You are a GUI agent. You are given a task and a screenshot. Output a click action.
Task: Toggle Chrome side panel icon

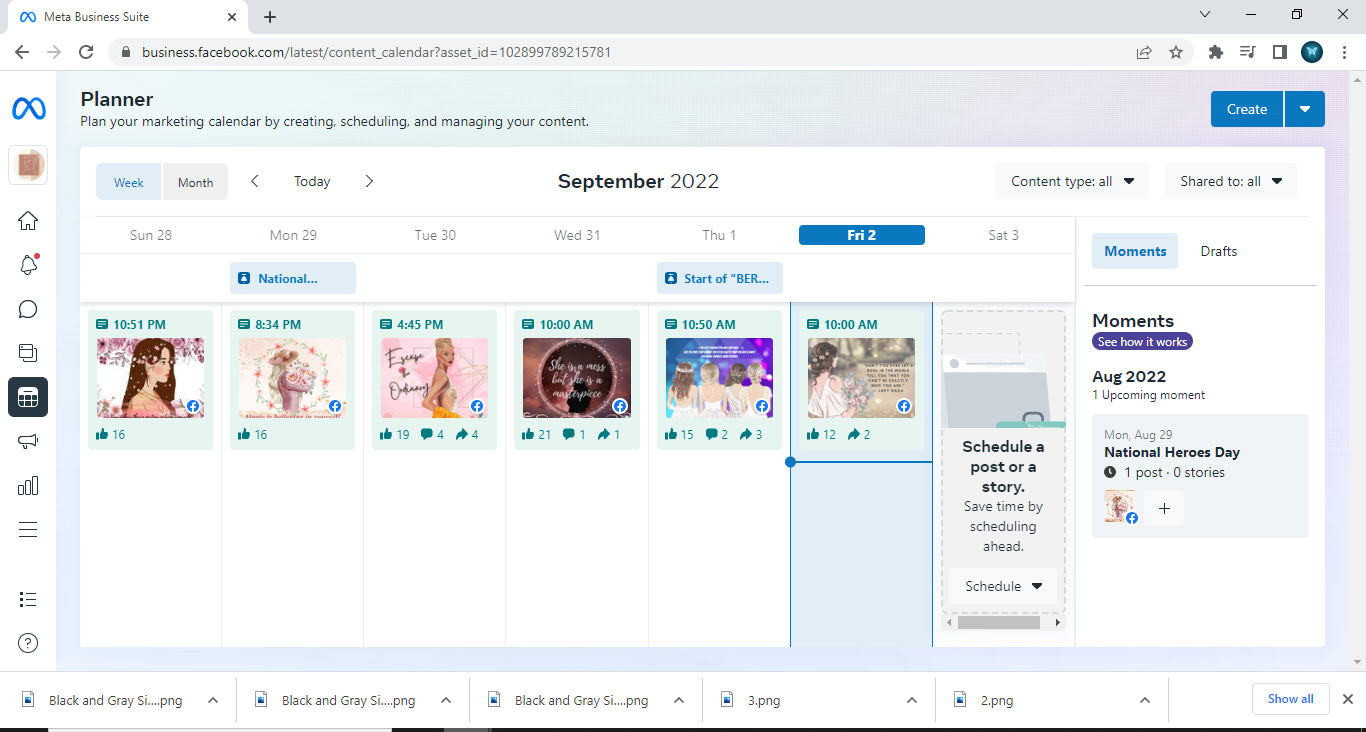[1279, 52]
